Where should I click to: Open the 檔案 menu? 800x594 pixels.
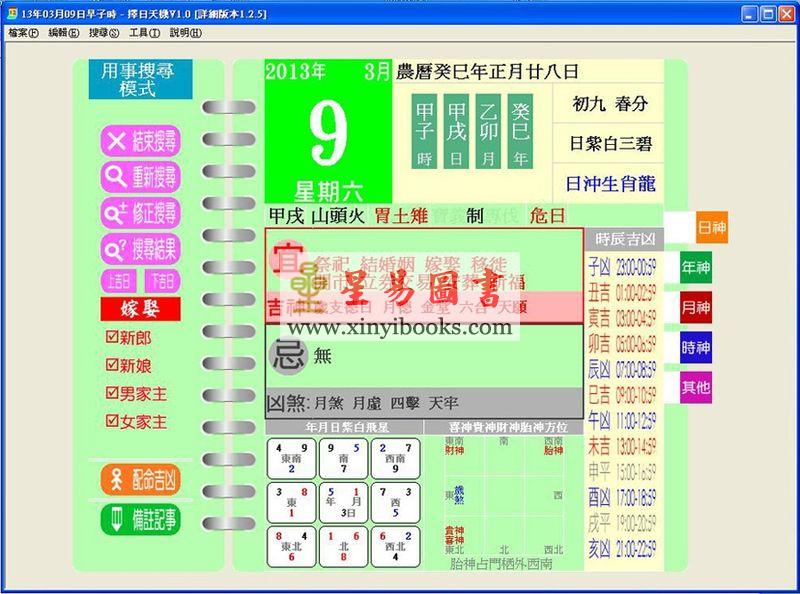pyautogui.click(x=23, y=33)
